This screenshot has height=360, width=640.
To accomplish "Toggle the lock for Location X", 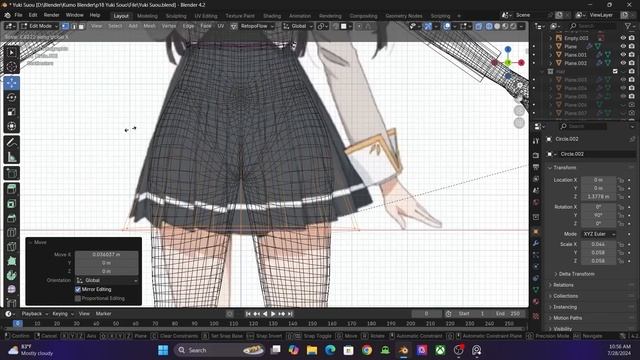I will point(621,180).
